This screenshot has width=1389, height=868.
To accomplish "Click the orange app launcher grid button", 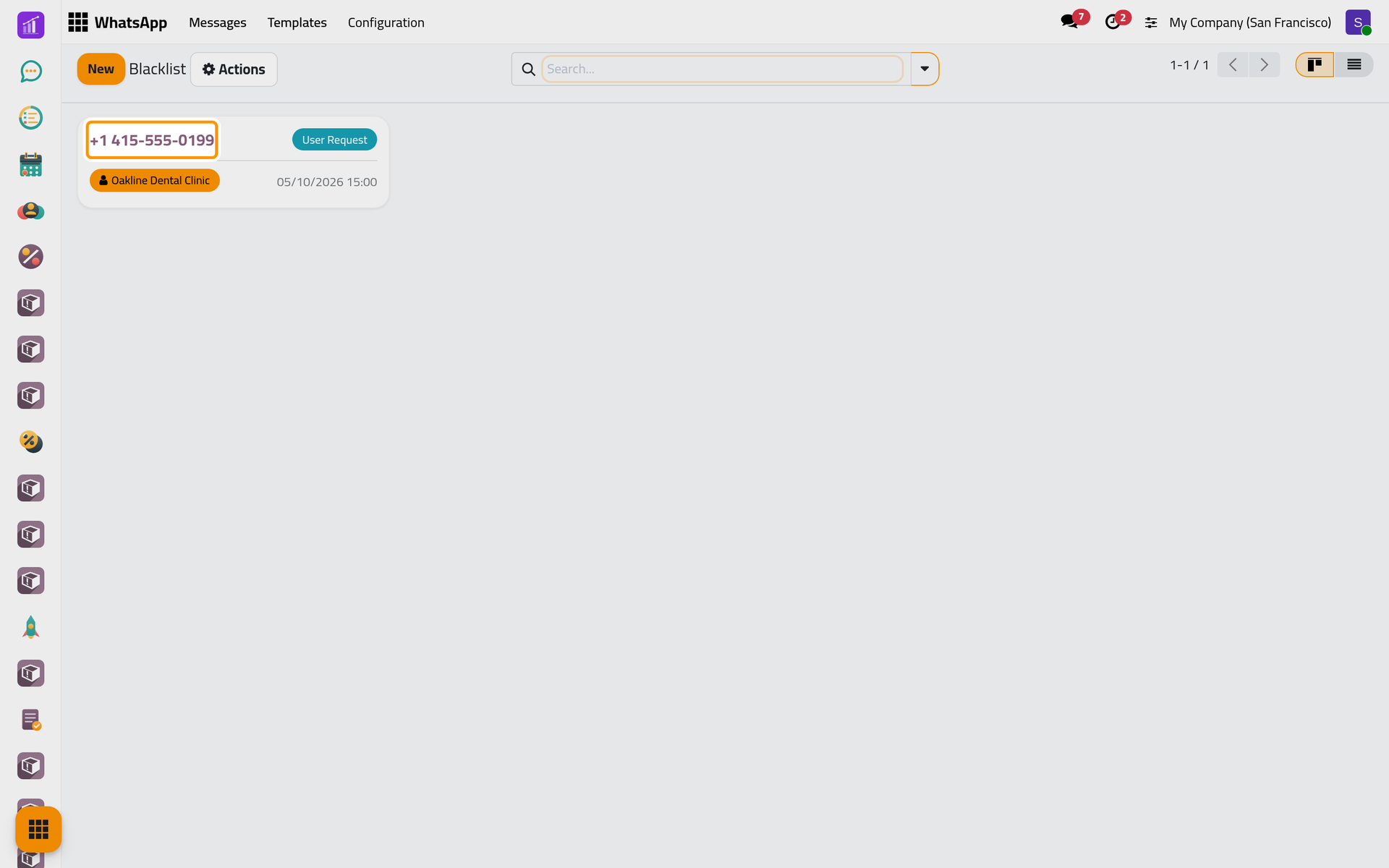I will tap(38, 829).
